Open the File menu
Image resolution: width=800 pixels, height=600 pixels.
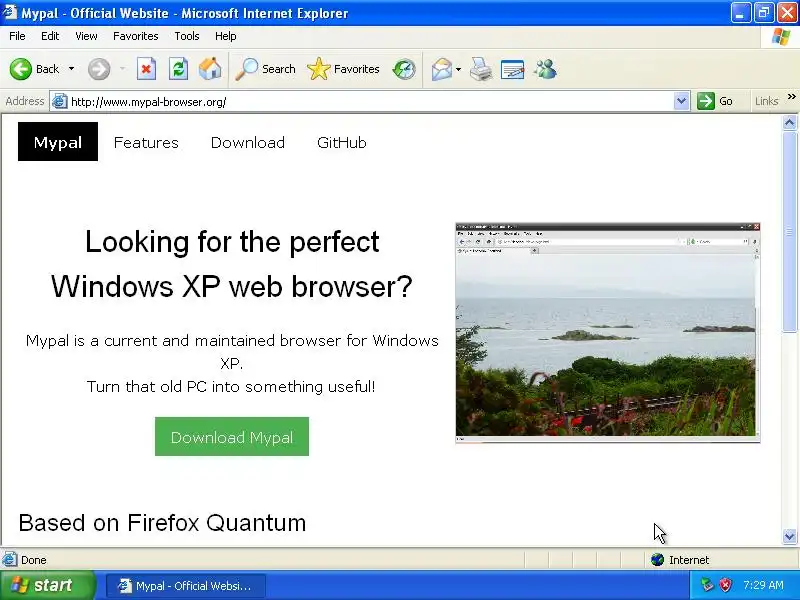coord(17,36)
